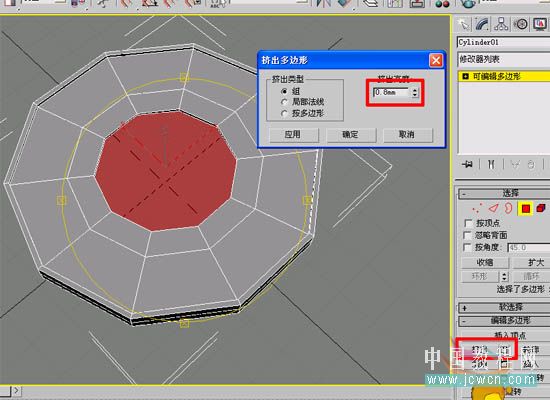The height and width of the screenshot is (400, 550).
Task: Open the Hierarchy panel tab icon
Action: [501, 24]
